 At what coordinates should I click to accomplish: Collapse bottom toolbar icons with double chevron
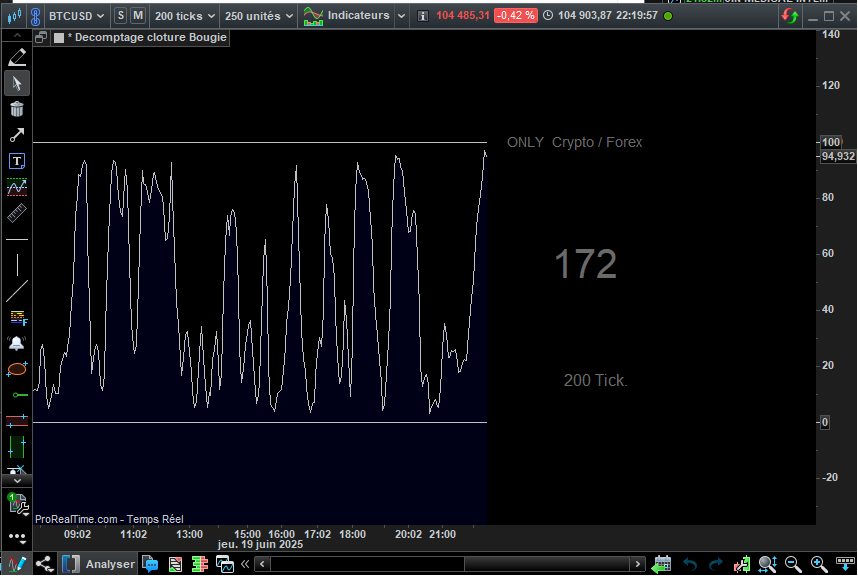(x=245, y=564)
